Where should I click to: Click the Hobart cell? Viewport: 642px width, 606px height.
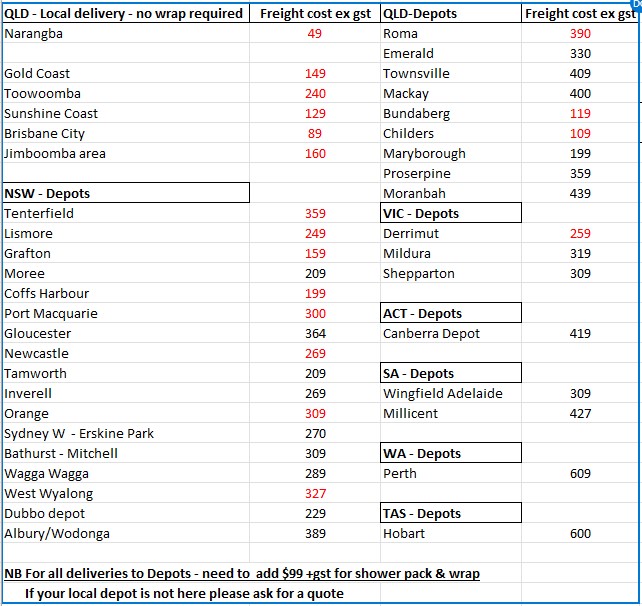tap(451, 534)
